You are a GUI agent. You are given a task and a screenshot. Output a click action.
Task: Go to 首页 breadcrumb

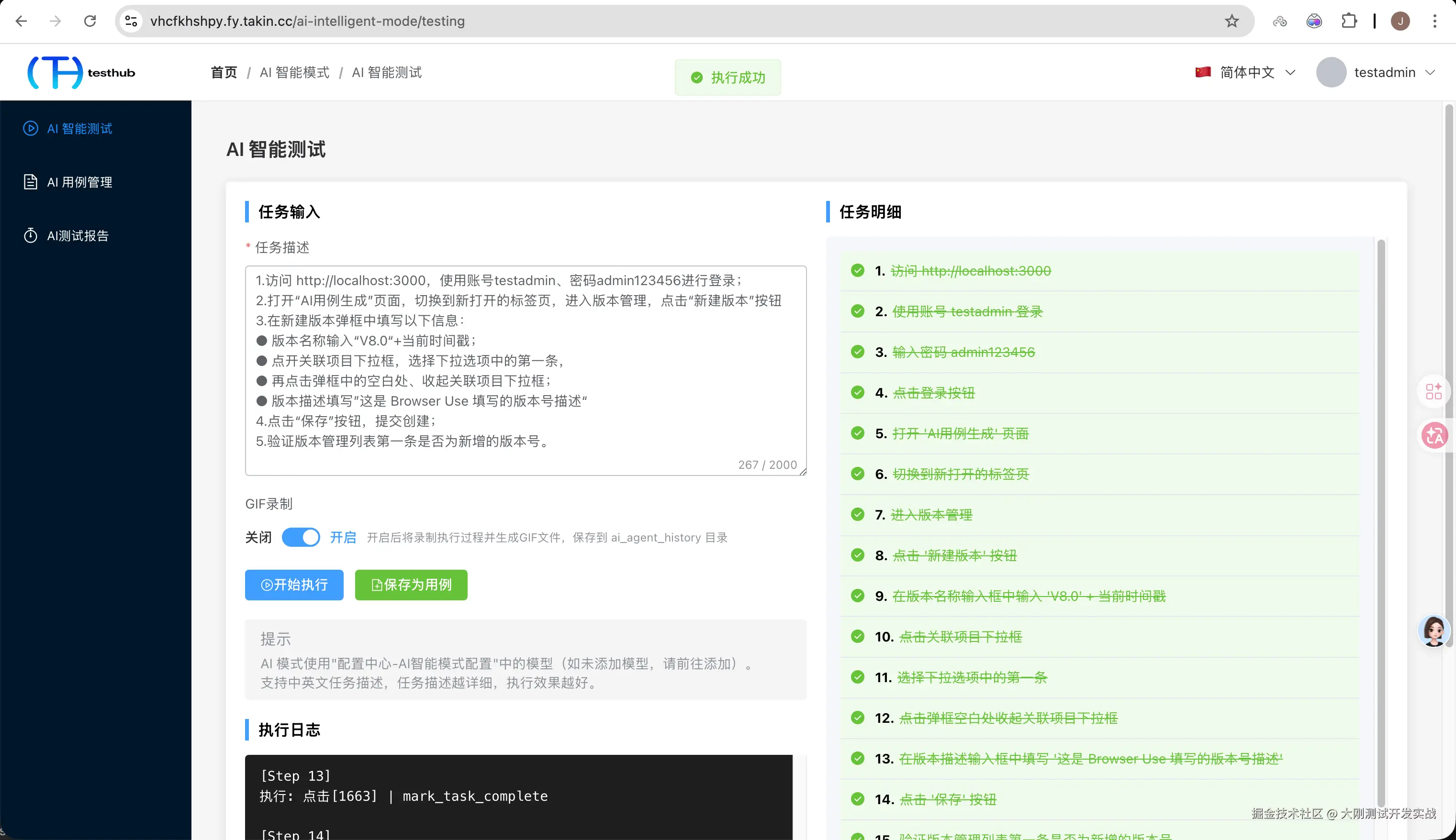pos(224,72)
